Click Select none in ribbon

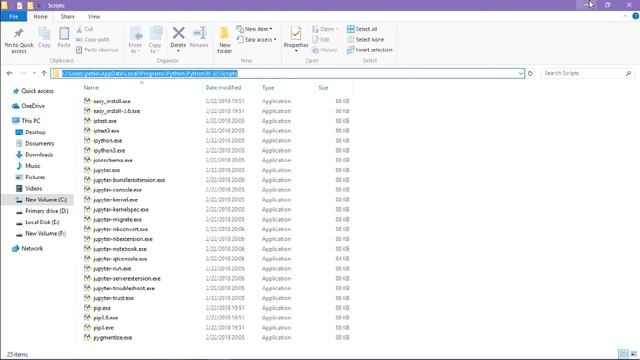pyautogui.click(x=366, y=40)
